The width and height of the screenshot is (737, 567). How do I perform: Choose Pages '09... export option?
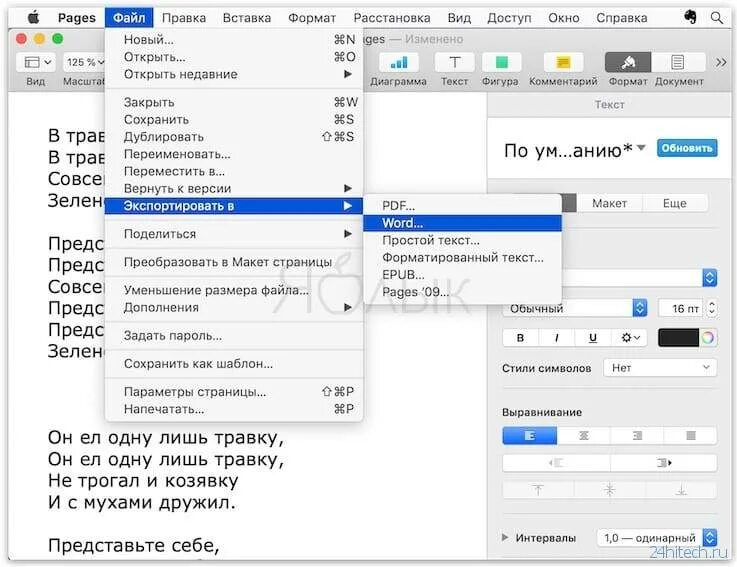pyautogui.click(x=463, y=292)
